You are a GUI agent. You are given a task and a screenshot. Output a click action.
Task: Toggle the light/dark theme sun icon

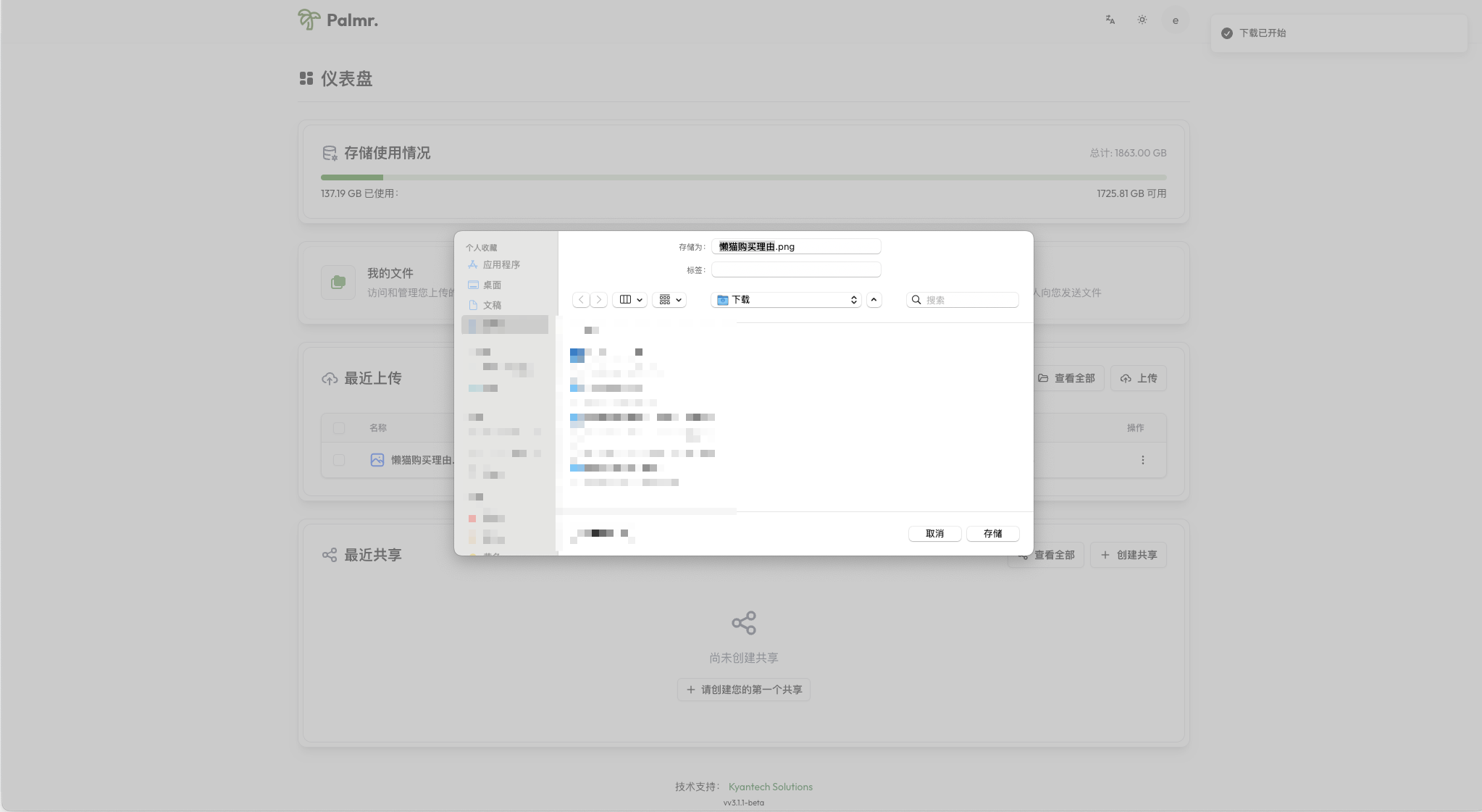(x=1142, y=20)
